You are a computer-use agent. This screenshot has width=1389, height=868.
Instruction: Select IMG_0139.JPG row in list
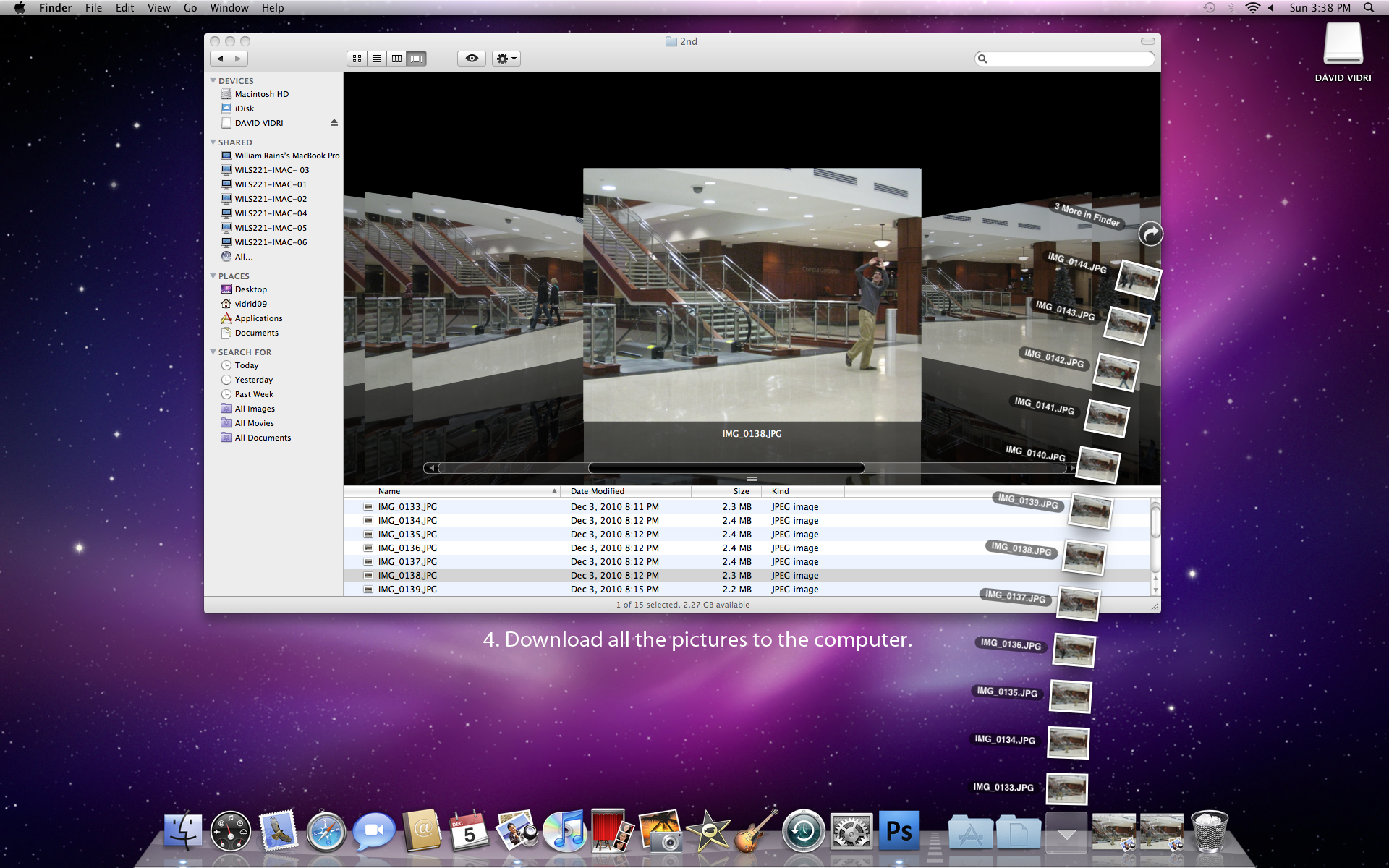(747, 590)
